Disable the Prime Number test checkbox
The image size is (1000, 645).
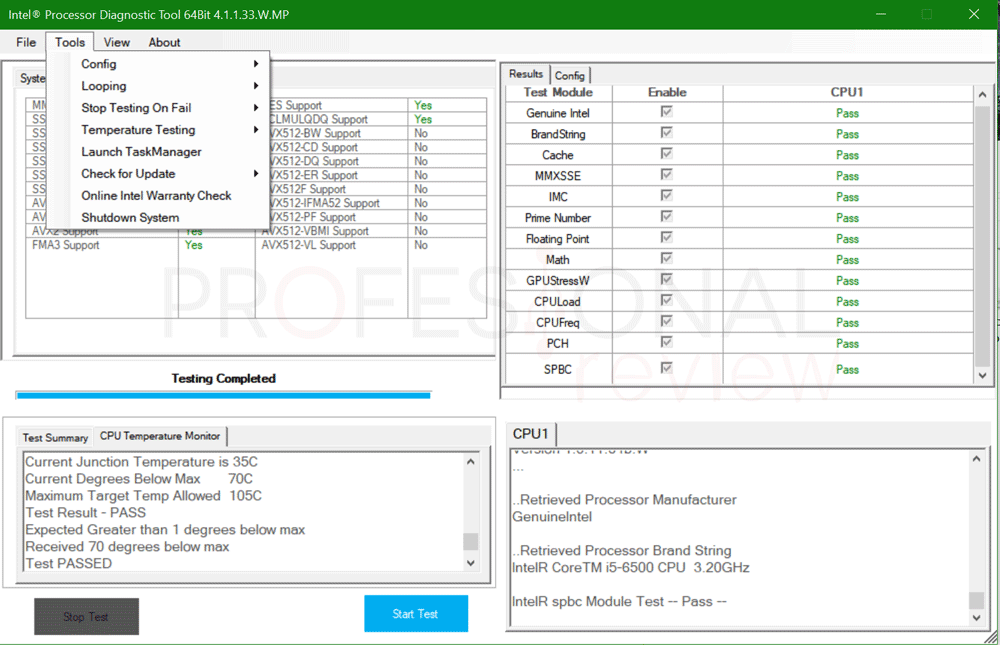[666, 217]
